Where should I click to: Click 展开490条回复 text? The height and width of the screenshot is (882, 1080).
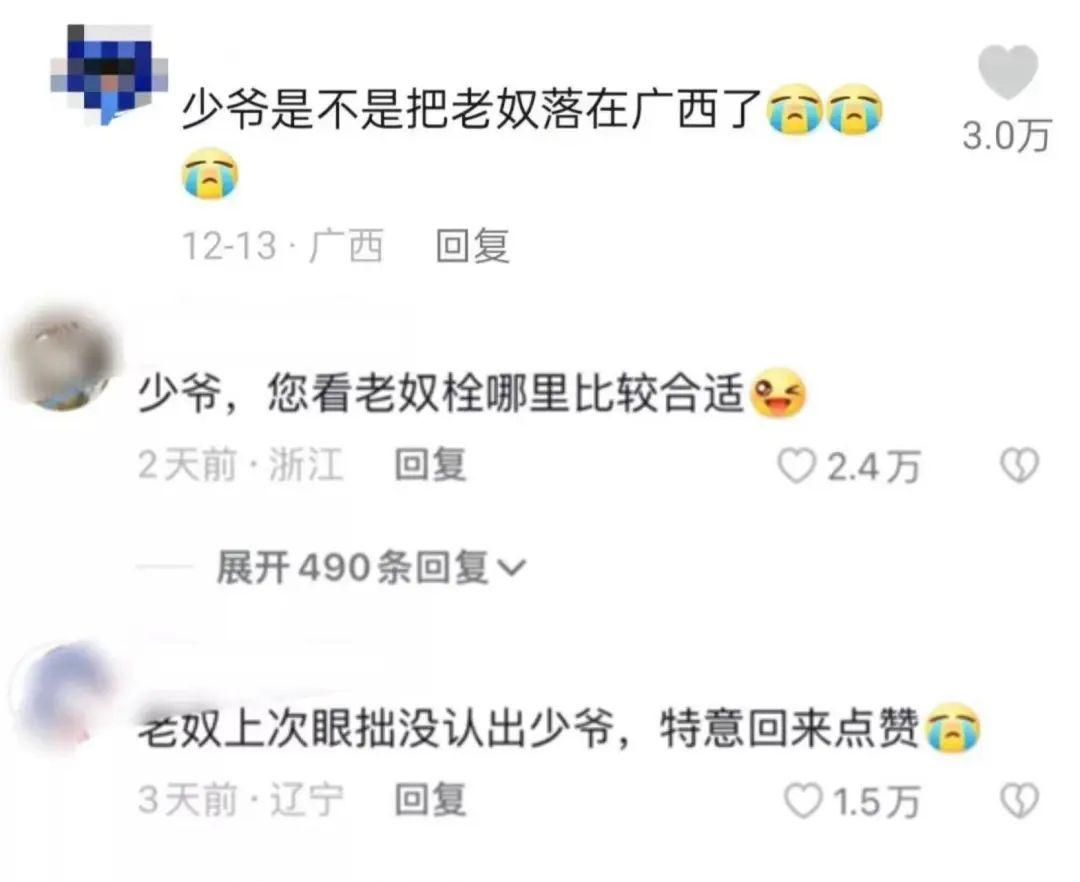coord(353,568)
